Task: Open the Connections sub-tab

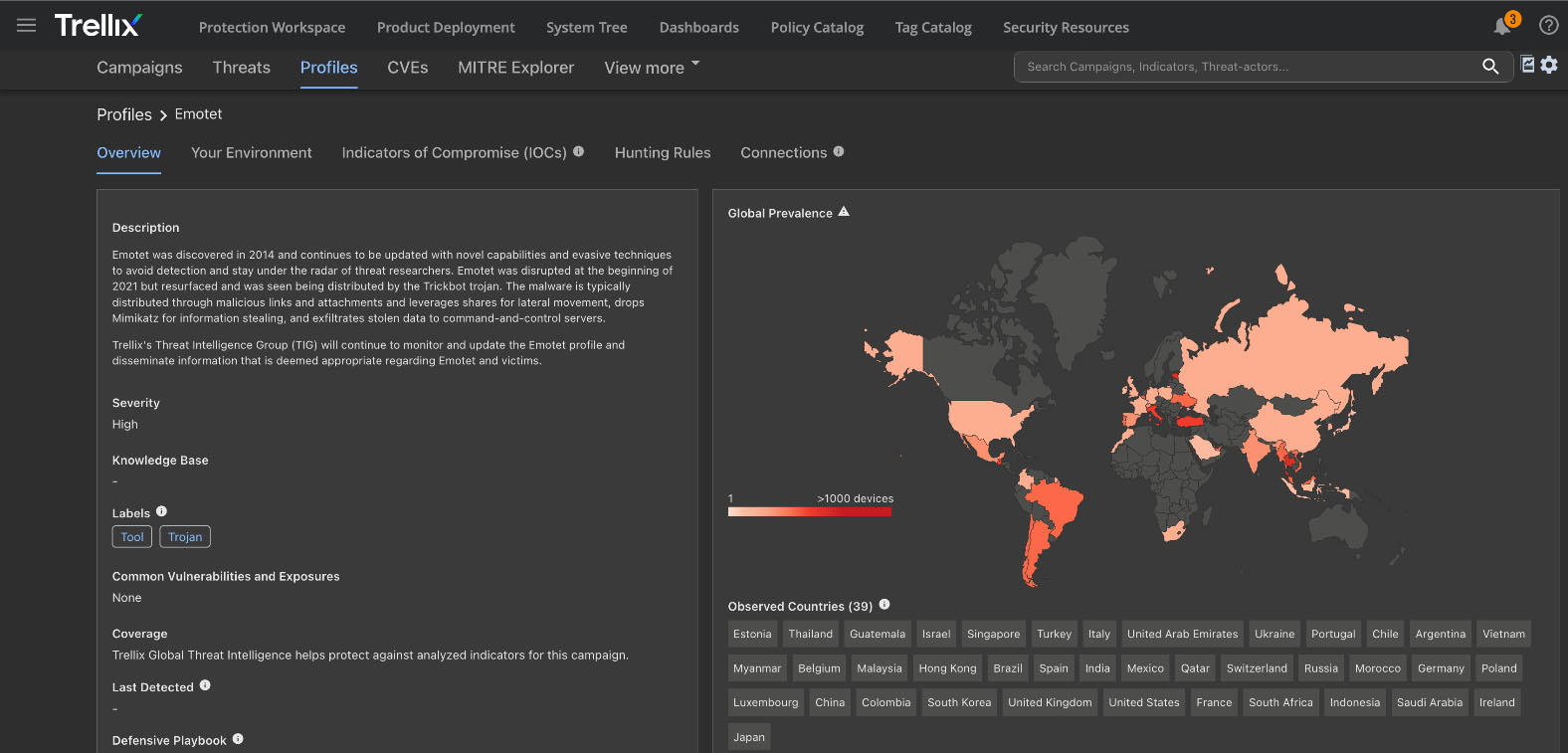Action: click(784, 153)
